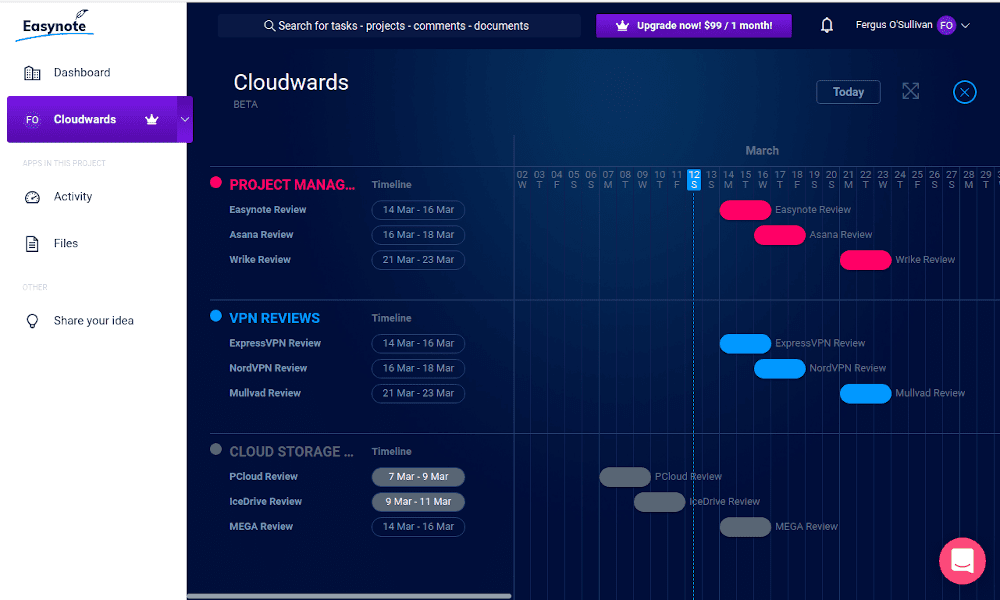Click the crown icon on Cloudwards project
This screenshot has height=600, width=1000.
(152, 119)
